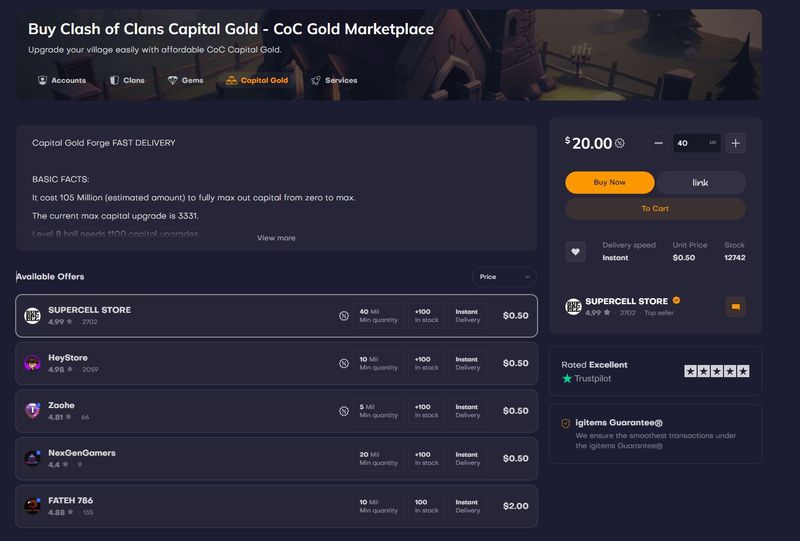Click discount badge icon in SUPERCELL STORE row

pos(344,316)
